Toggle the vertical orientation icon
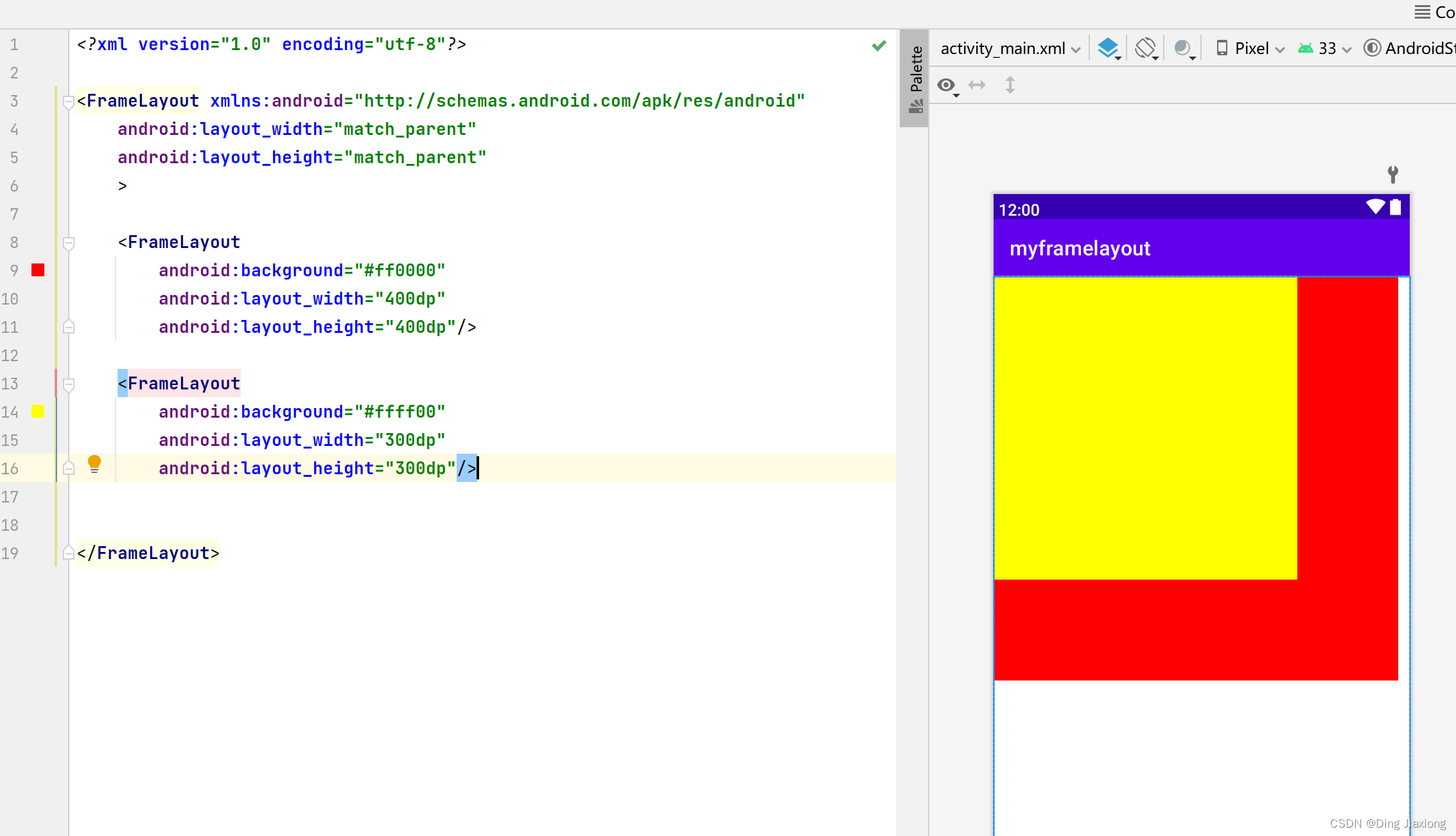 1010,86
